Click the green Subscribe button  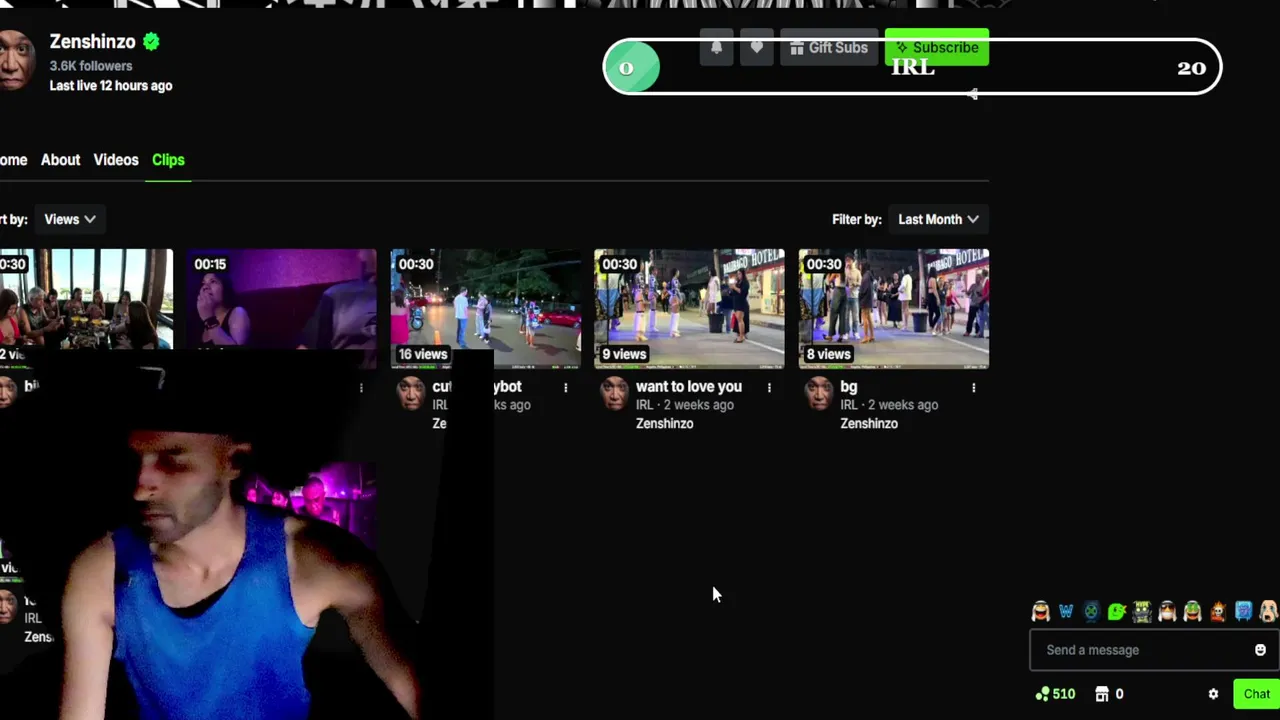937,48
